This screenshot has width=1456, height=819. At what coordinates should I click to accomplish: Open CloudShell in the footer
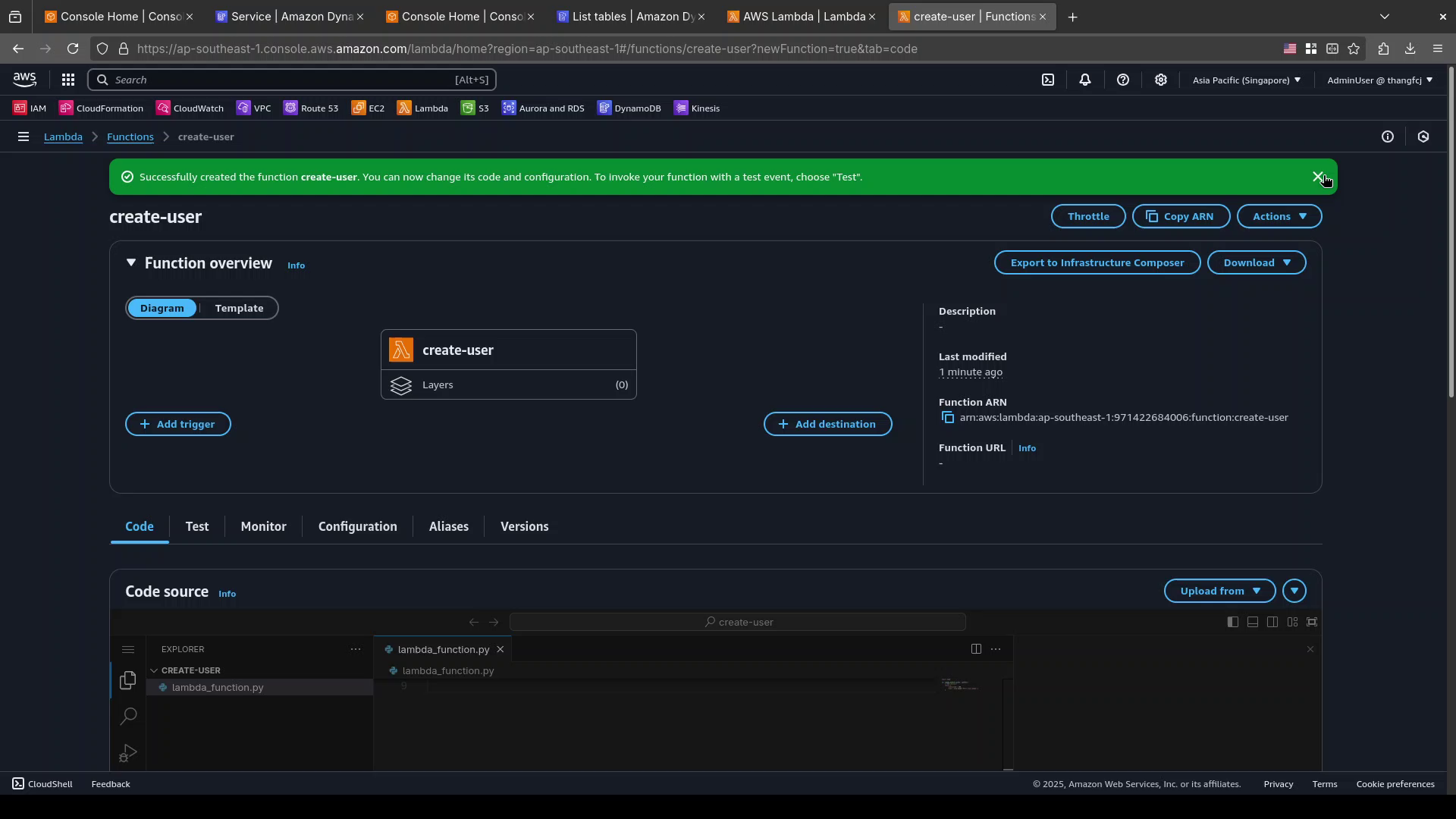(42, 784)
